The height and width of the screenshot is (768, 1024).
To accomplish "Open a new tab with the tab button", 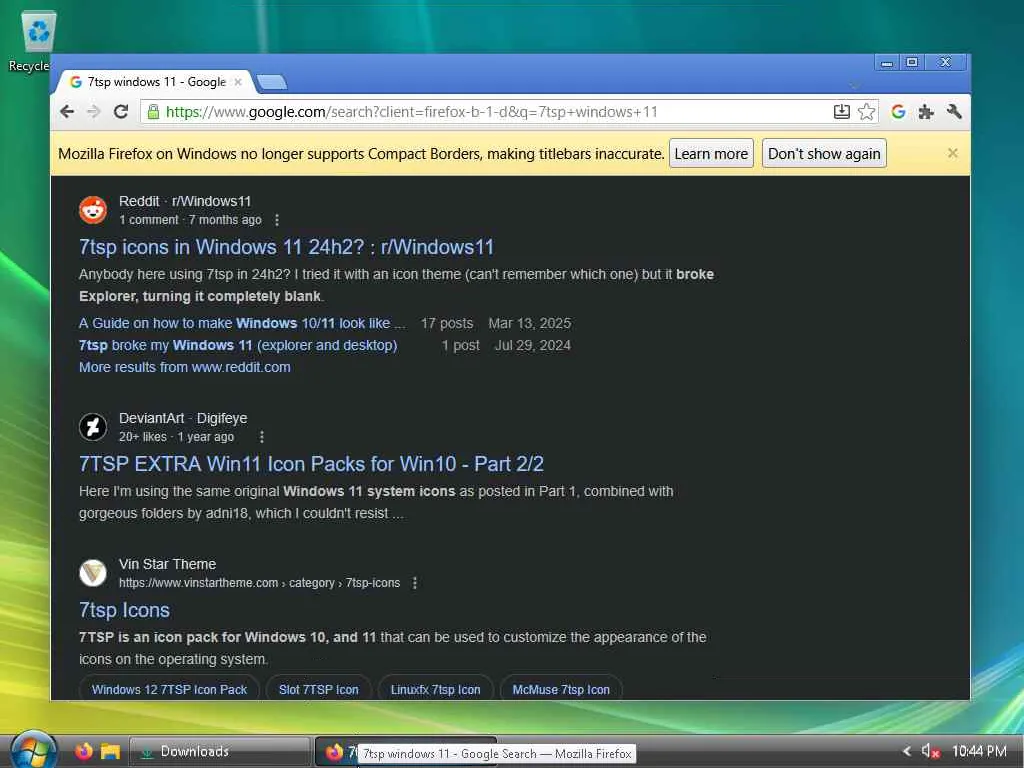I will 272,82.
